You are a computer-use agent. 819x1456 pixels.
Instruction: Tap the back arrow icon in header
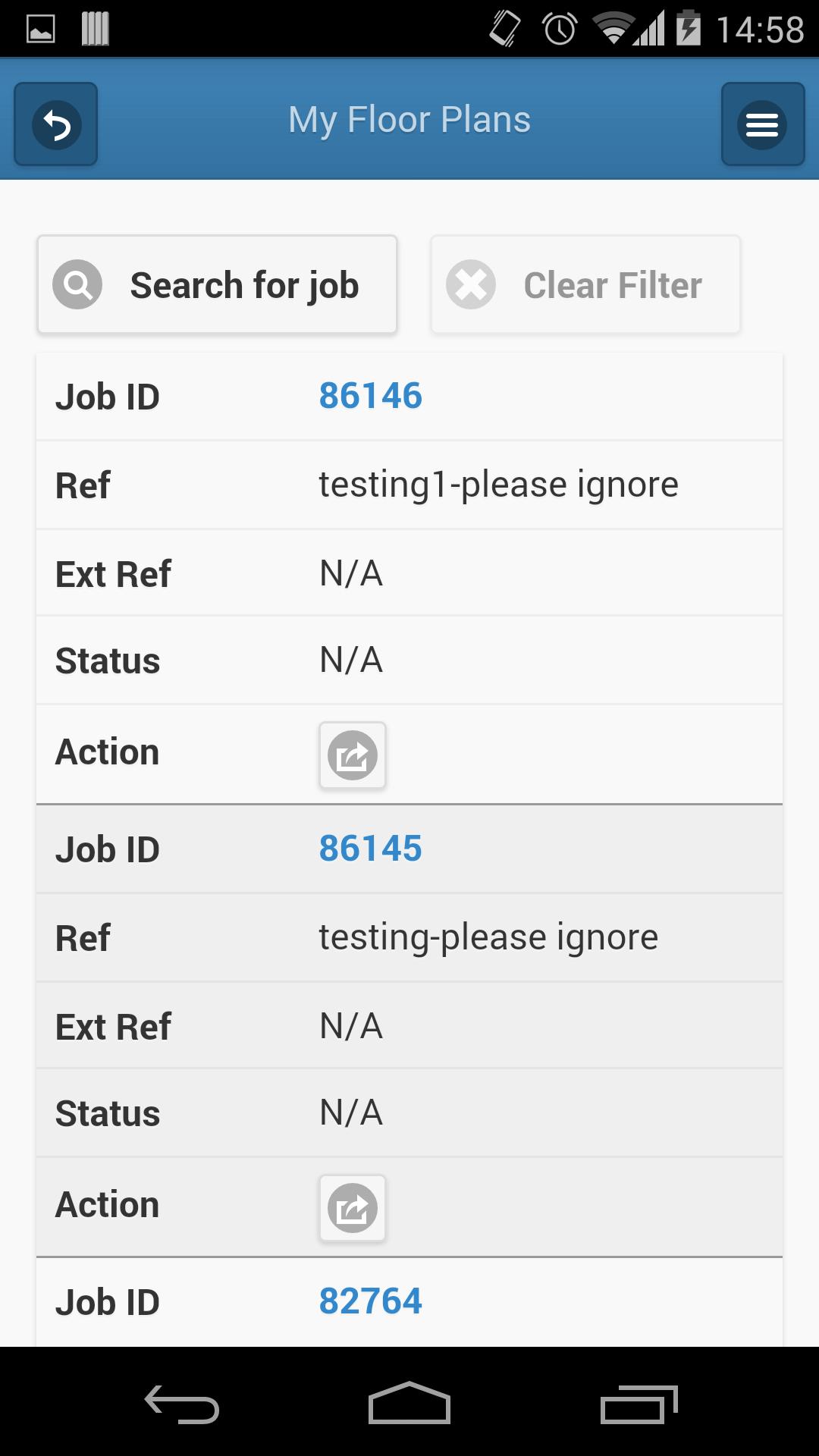pyautogui.click(x=56, y=124)
